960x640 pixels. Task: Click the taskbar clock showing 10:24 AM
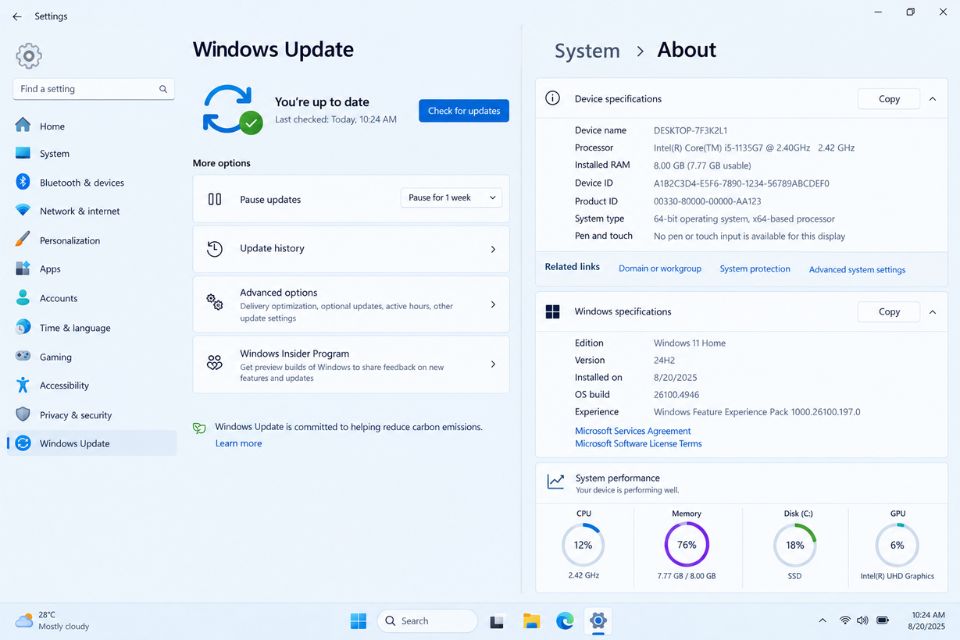[927, 620]
